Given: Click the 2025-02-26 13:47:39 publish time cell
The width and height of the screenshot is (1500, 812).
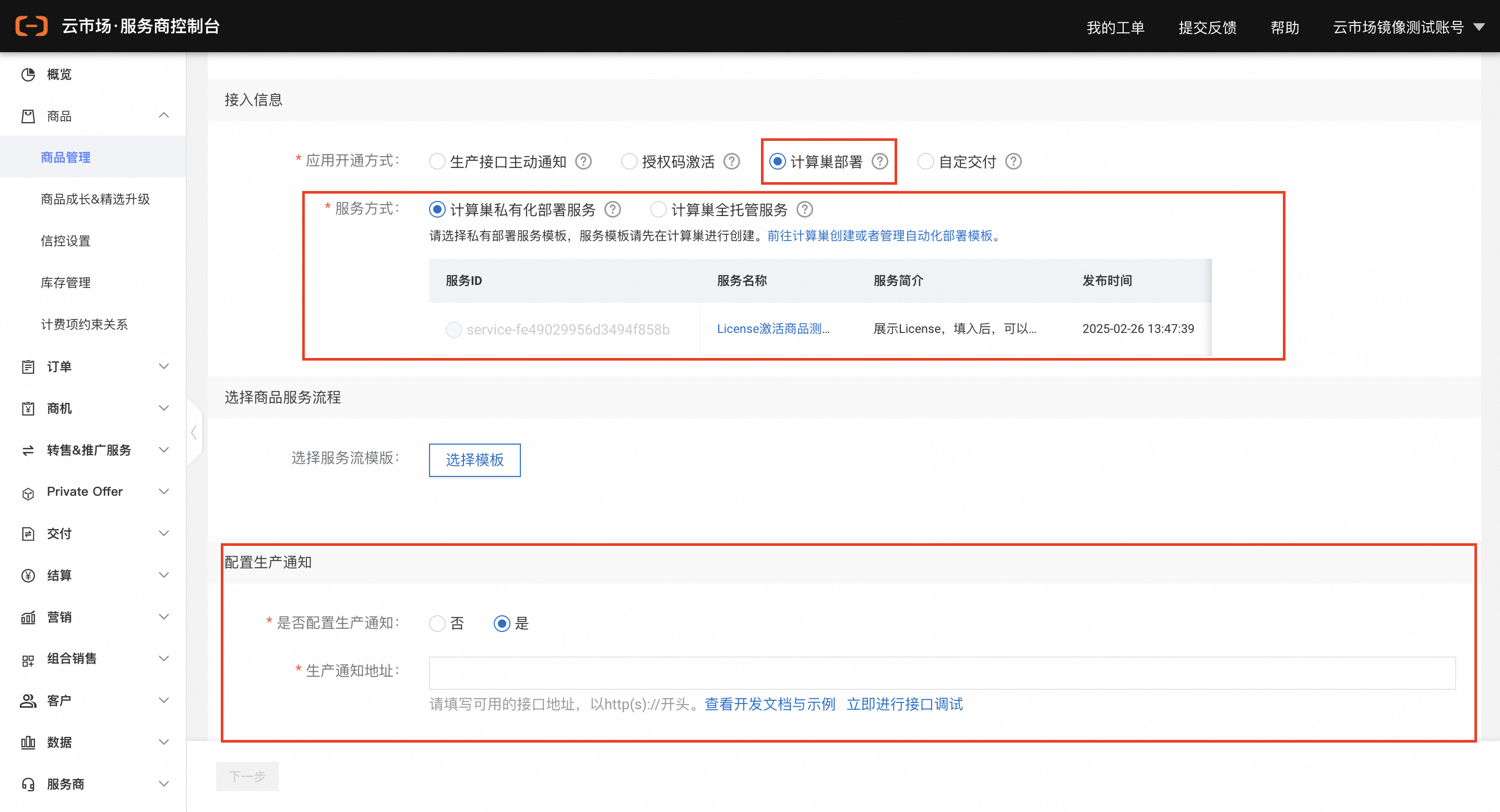Looking at the screenshot, I should [x=1138, y=329].
